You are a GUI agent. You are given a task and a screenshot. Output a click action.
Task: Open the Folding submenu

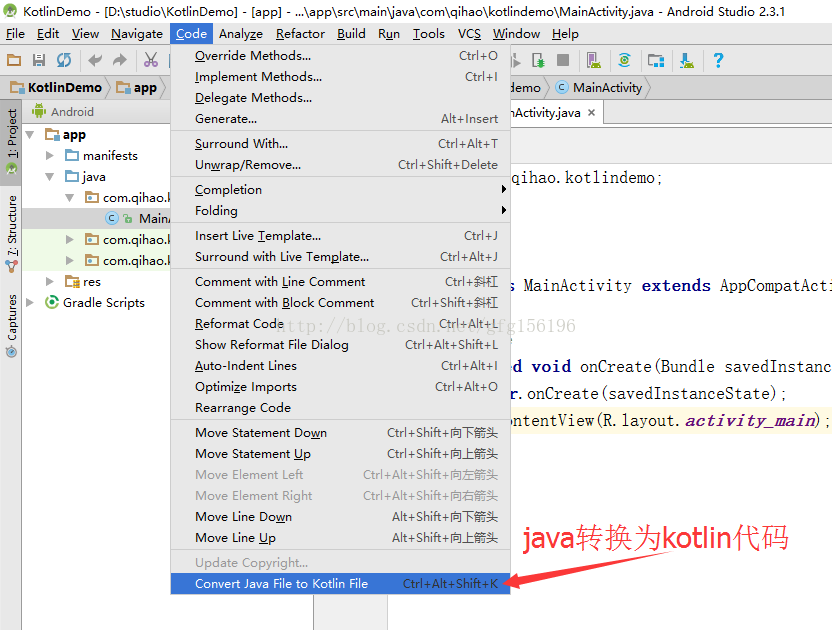(340, 211)
